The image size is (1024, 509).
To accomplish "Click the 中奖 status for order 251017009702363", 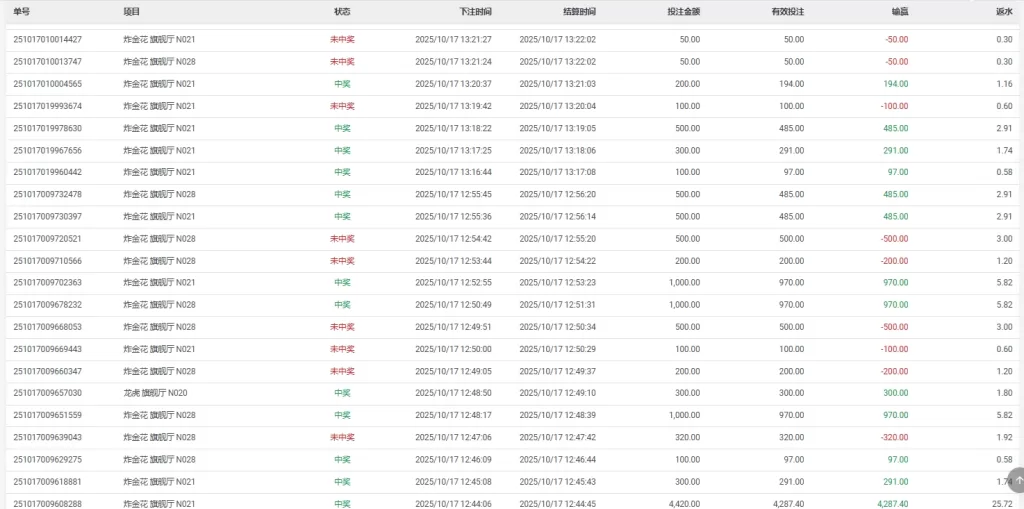I will tap(342, 283).
